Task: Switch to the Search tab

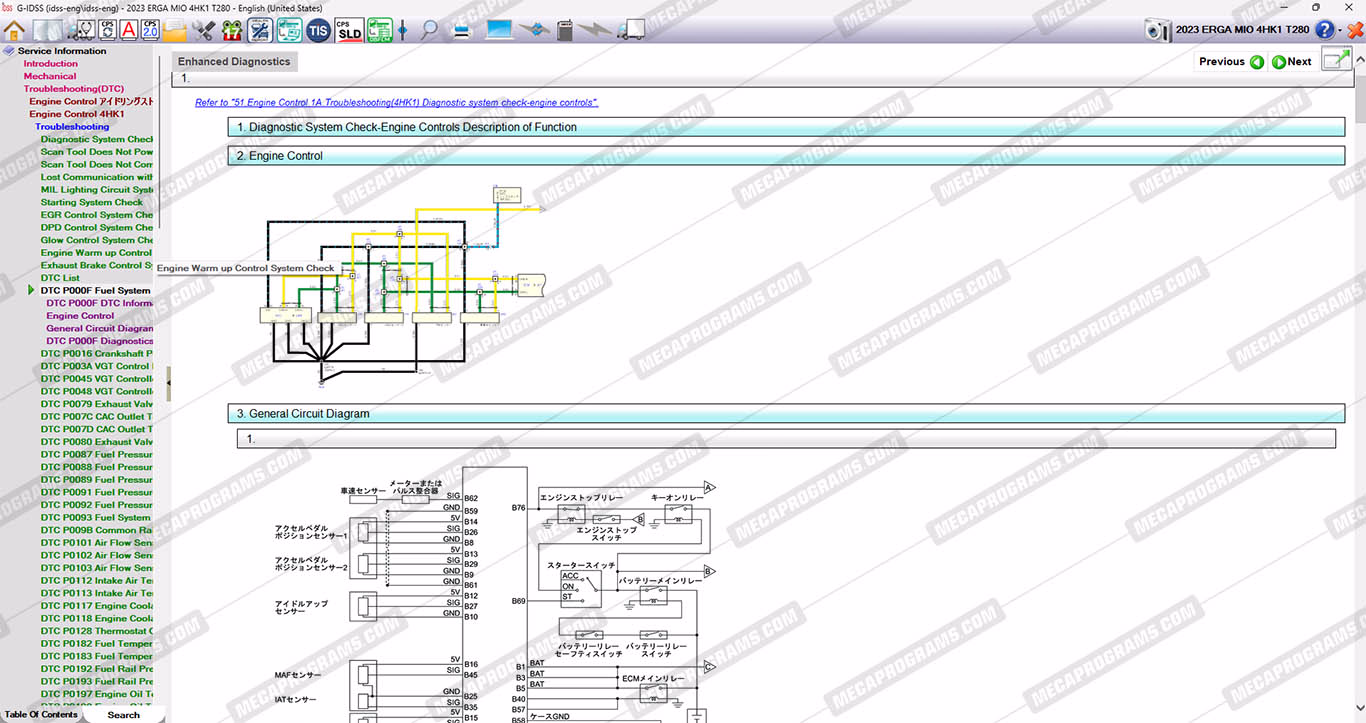Action: click(x=123, y=715)
